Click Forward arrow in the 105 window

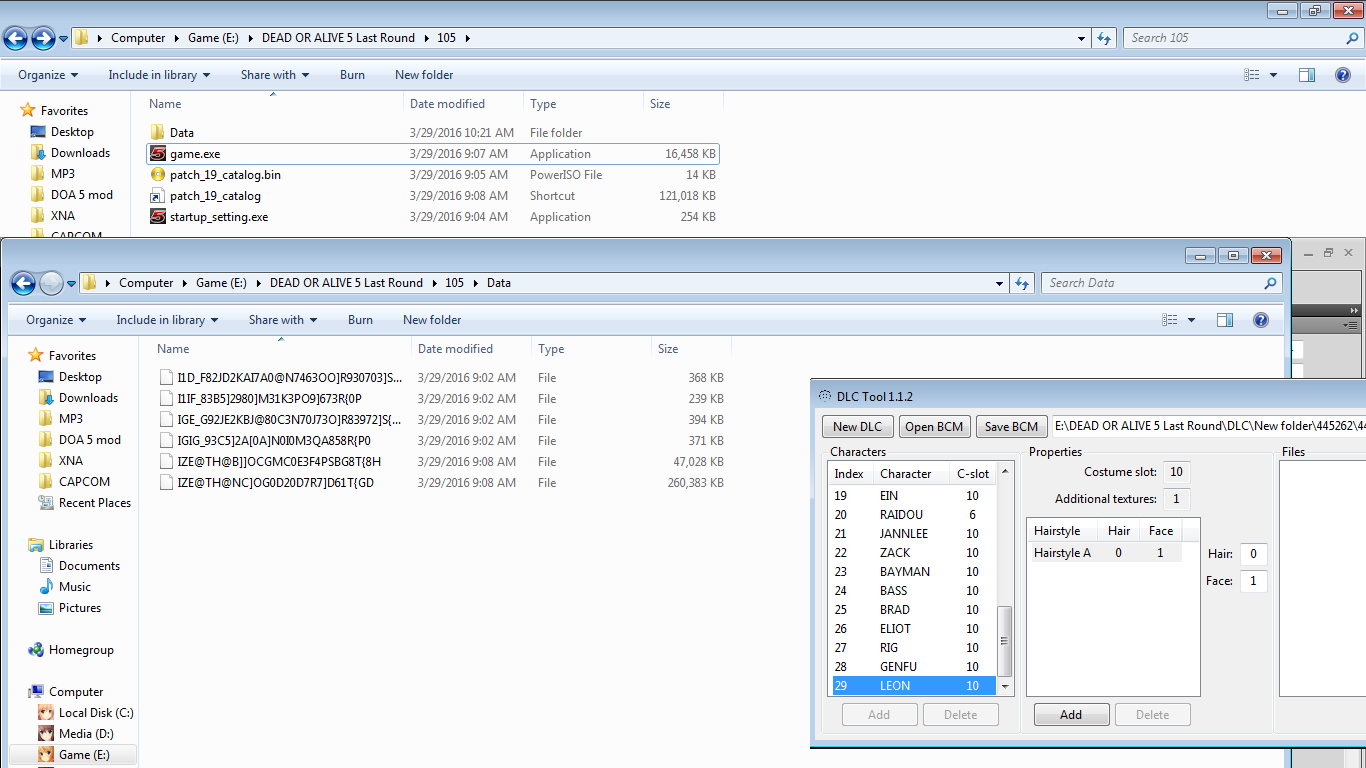pyautogui.click(x=43, y=39)
